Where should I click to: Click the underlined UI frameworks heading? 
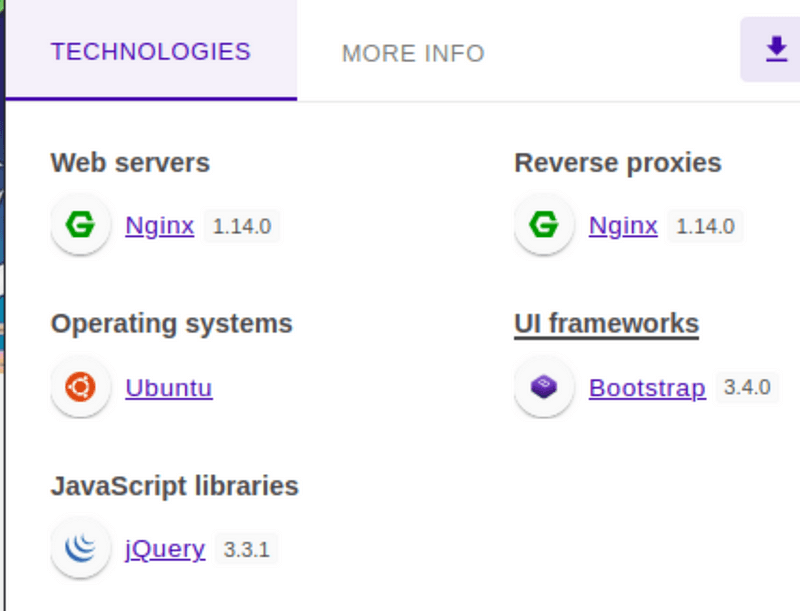606,324
